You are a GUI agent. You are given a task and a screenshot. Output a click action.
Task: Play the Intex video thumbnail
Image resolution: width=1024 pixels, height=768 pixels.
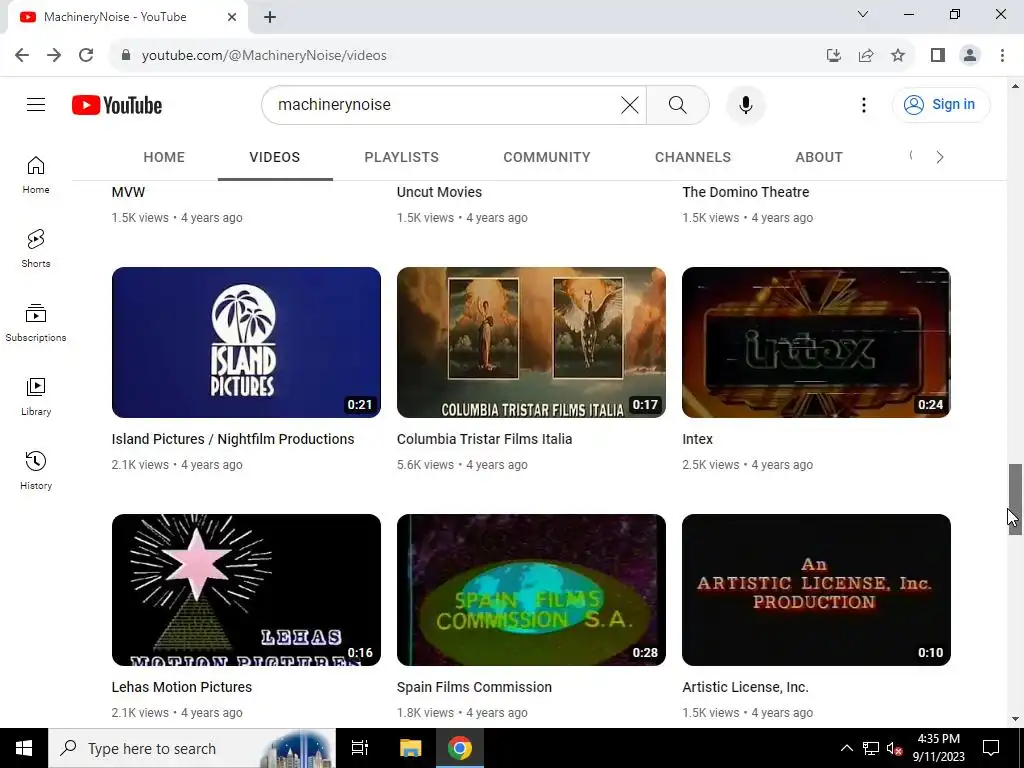tap(816, 342)
